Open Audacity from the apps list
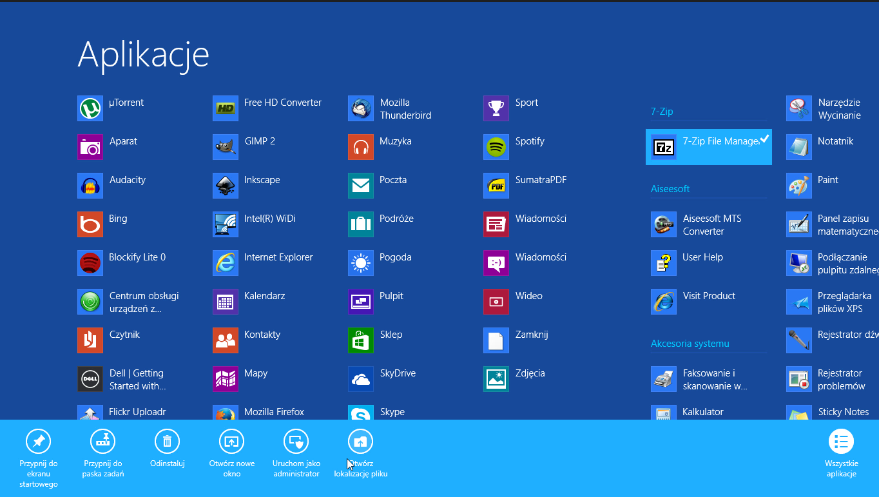The image size is (879, 497). point(90,185)
